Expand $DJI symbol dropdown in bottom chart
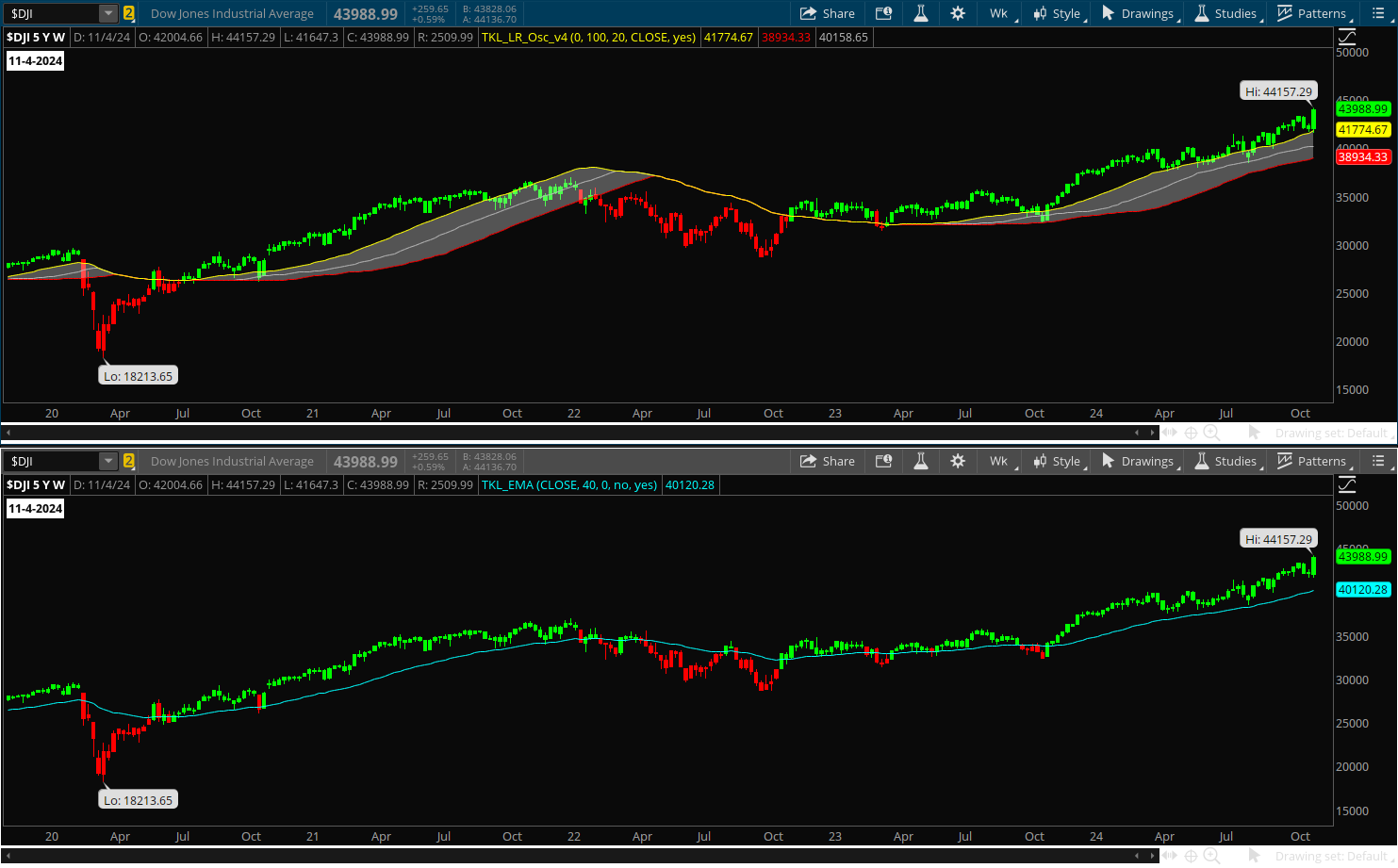Viewport: 1398px width, 868px height. pos(108,461)
